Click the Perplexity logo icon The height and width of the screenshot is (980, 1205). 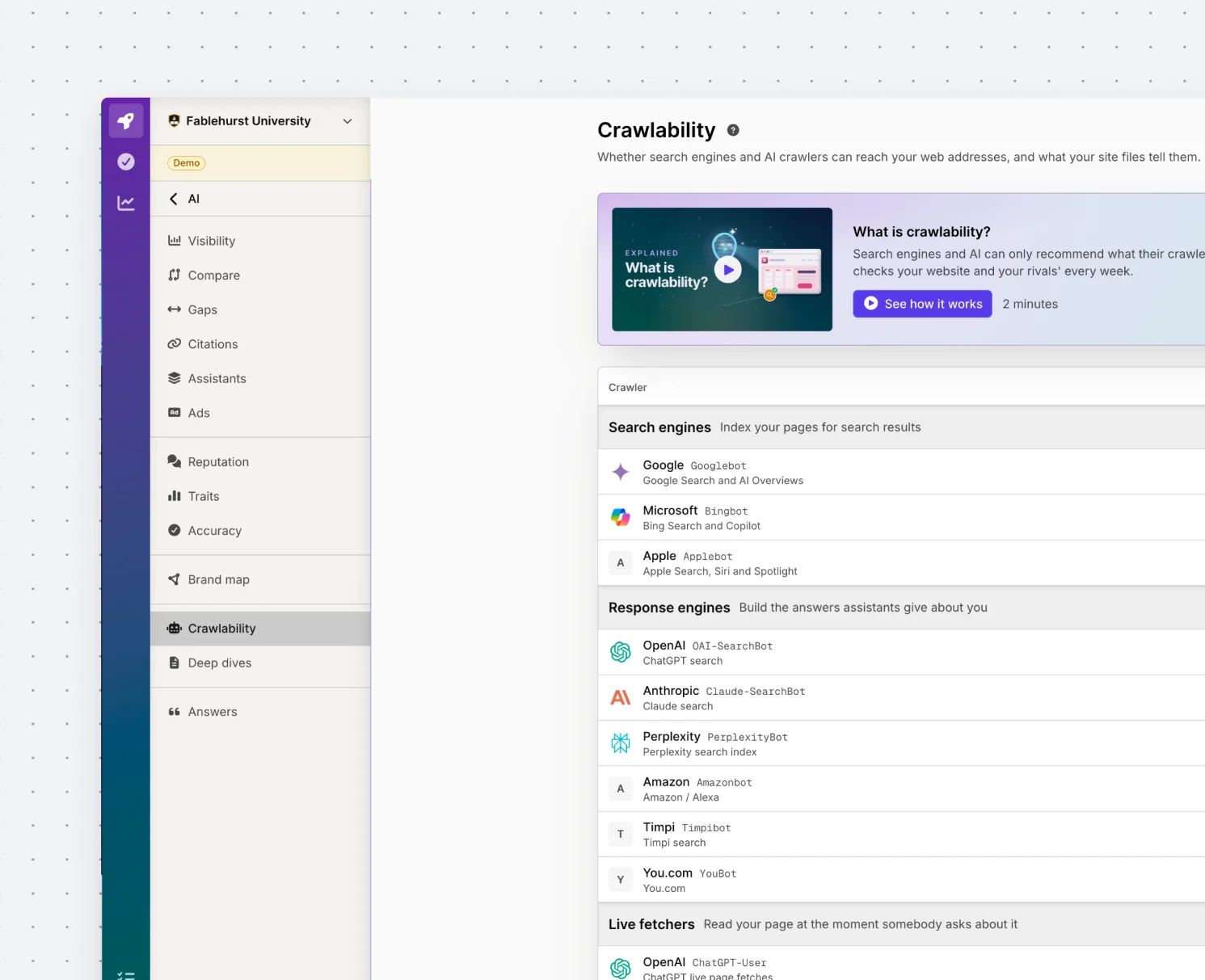tap(621, 742)
